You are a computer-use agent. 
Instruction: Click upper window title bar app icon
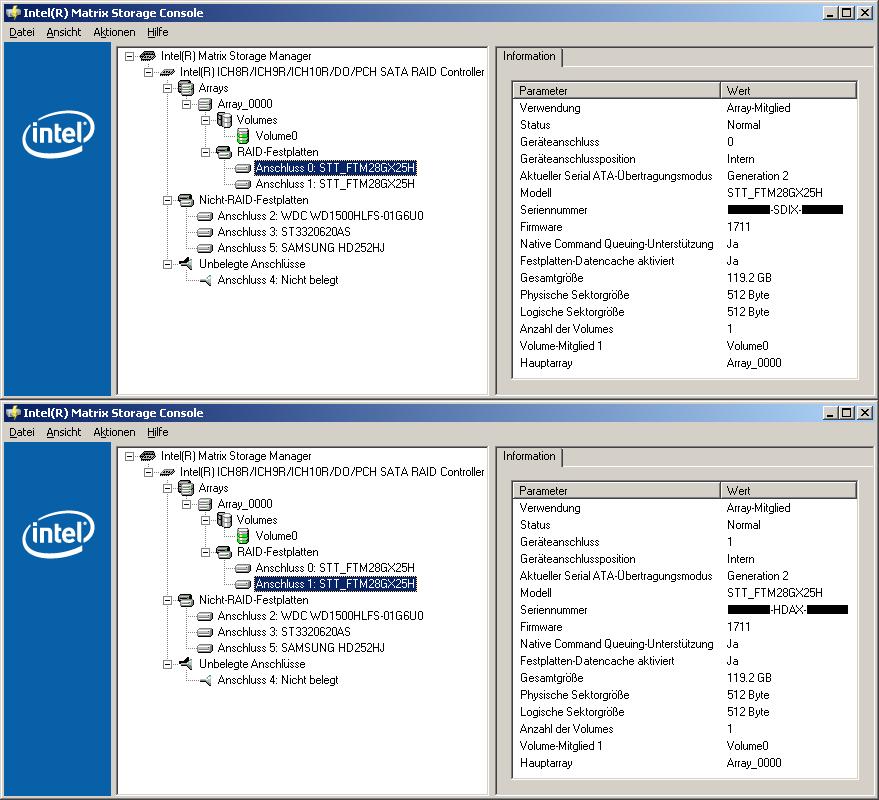click(12, 13)
